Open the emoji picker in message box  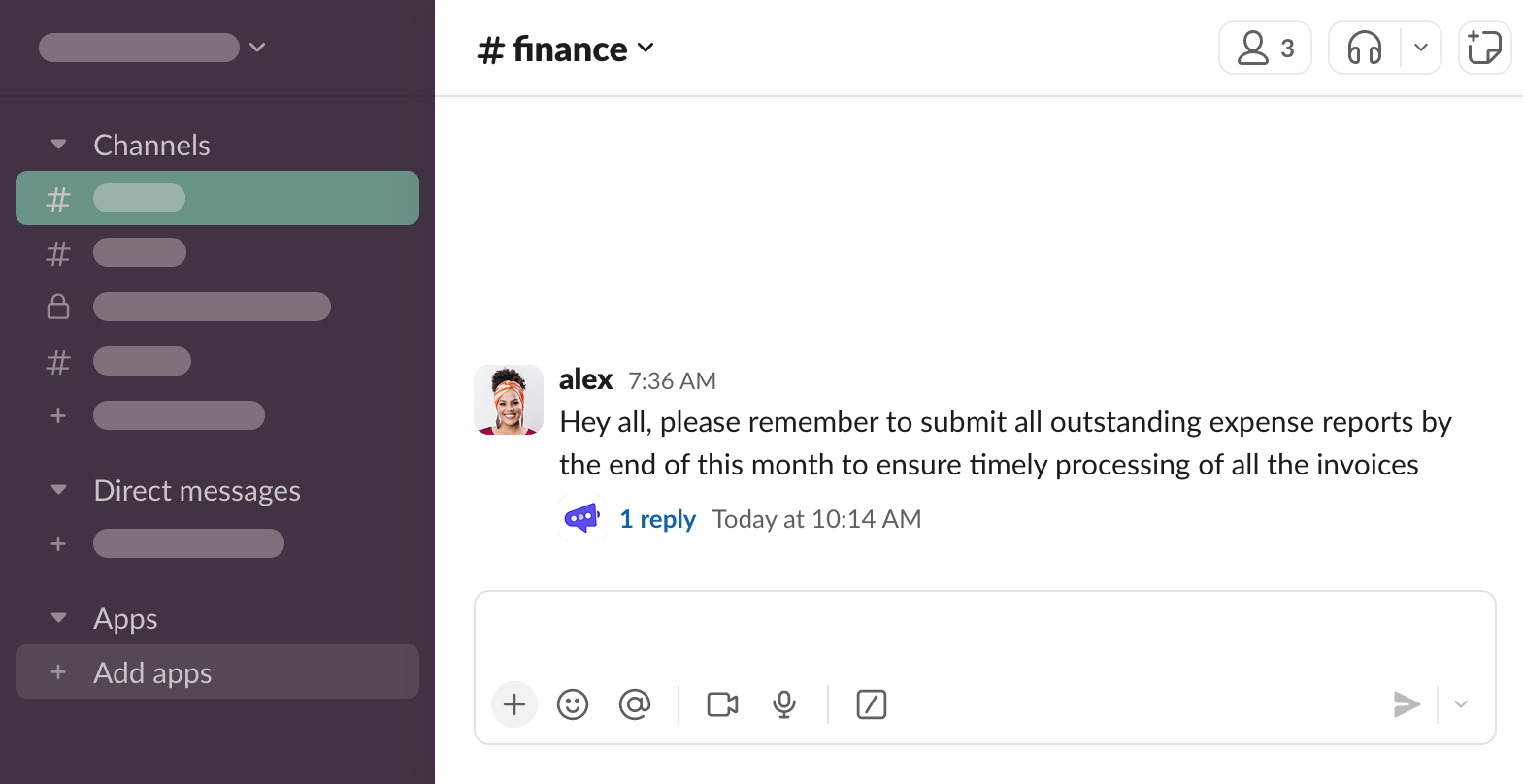pos(573,704)
